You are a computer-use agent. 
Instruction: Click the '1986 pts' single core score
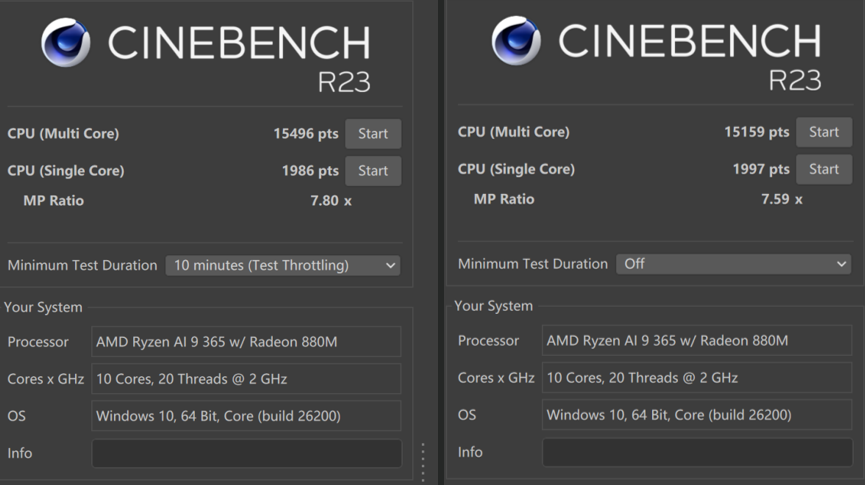coord(310,170)
